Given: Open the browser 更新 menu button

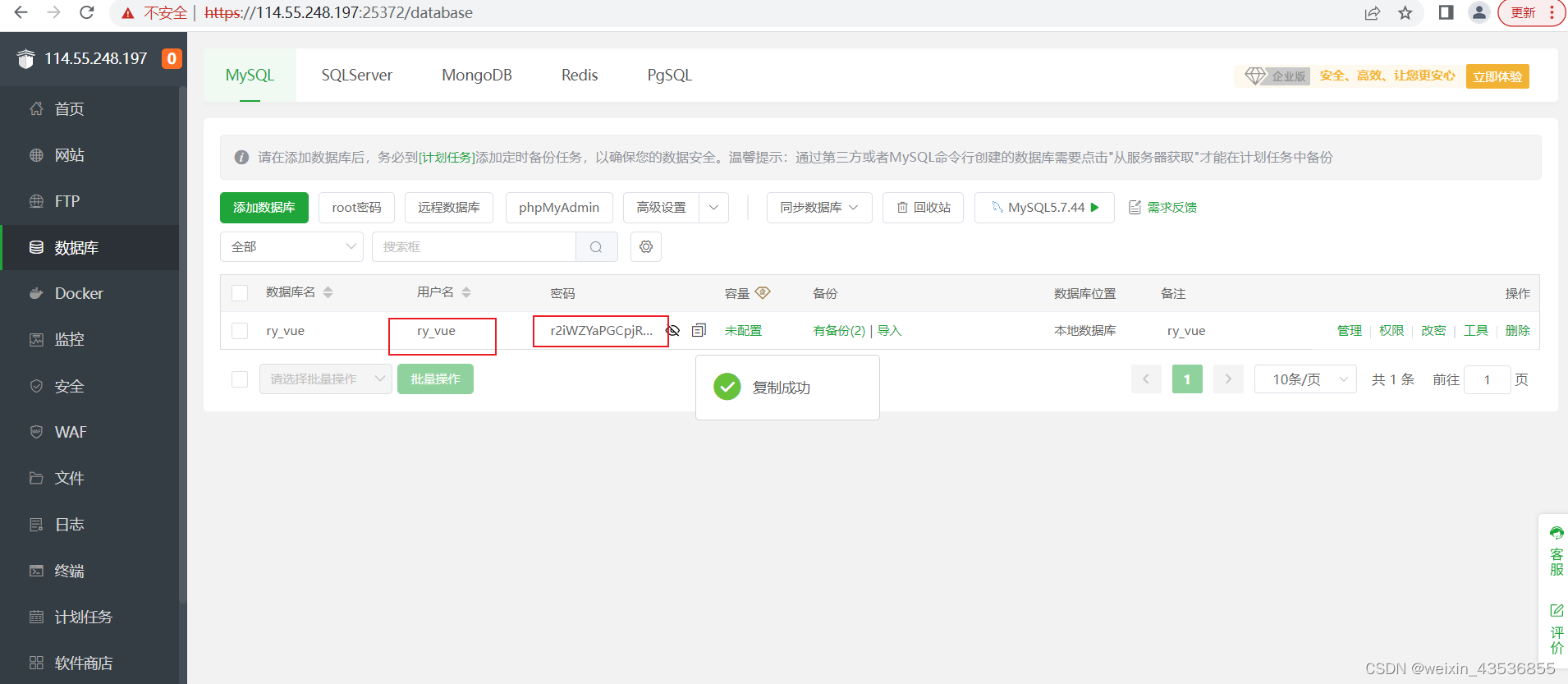Looking at the screenshot, I should click(x=1532, y=12).
